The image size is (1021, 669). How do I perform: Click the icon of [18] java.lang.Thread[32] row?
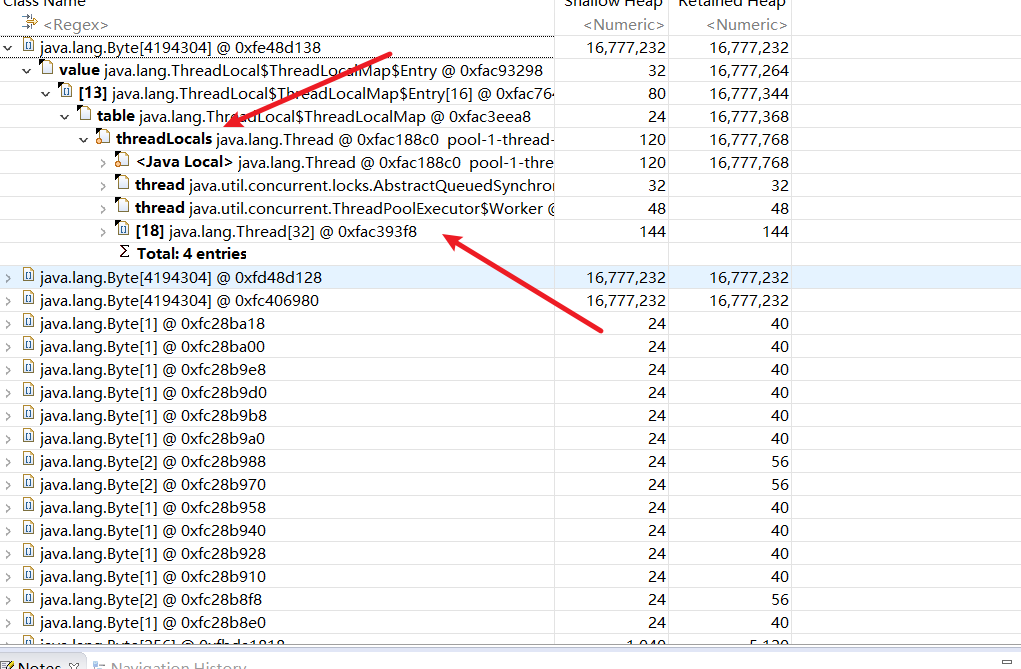(x=122, y=231)
